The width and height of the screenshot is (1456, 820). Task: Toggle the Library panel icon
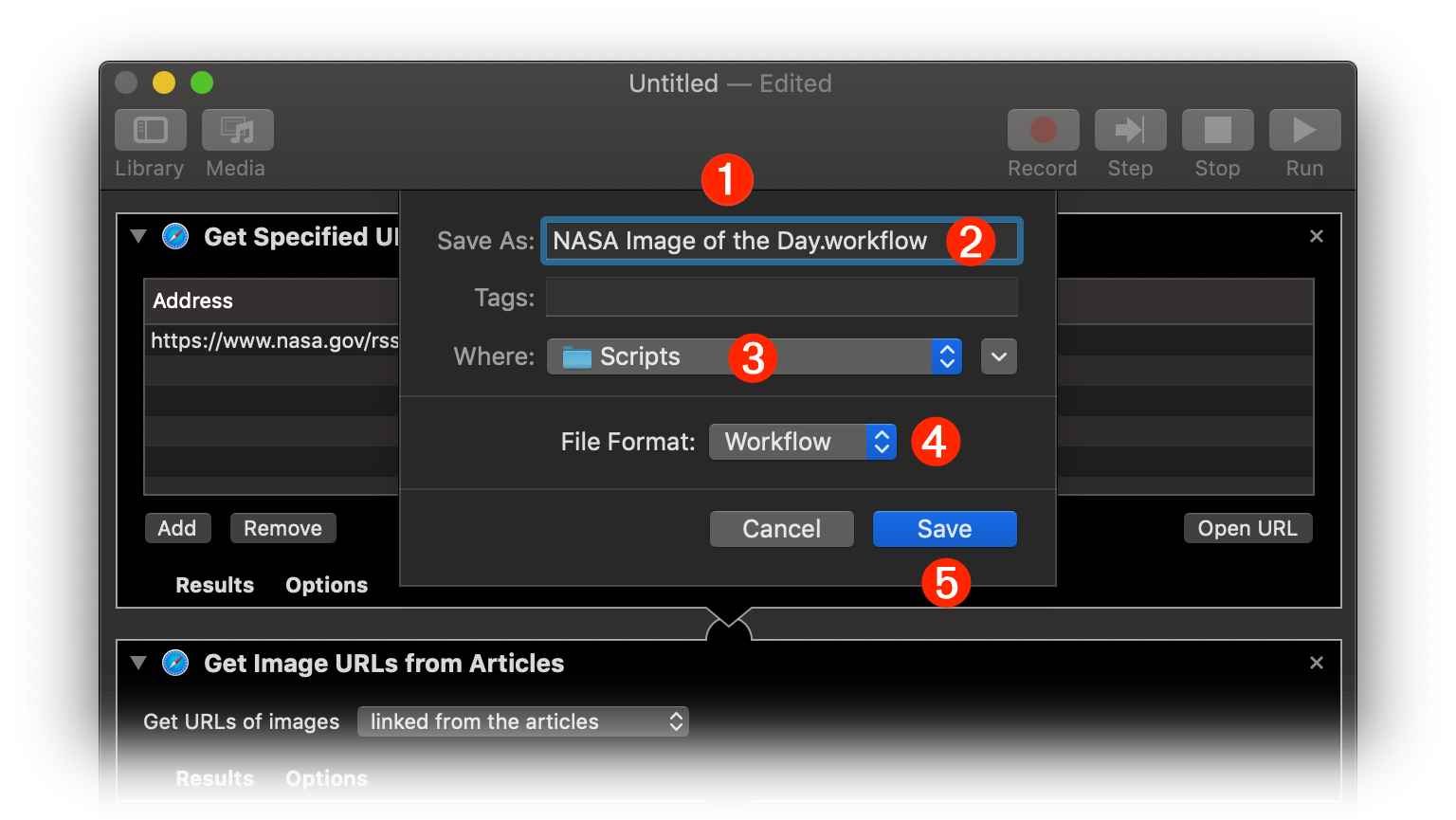click(150, 130)
